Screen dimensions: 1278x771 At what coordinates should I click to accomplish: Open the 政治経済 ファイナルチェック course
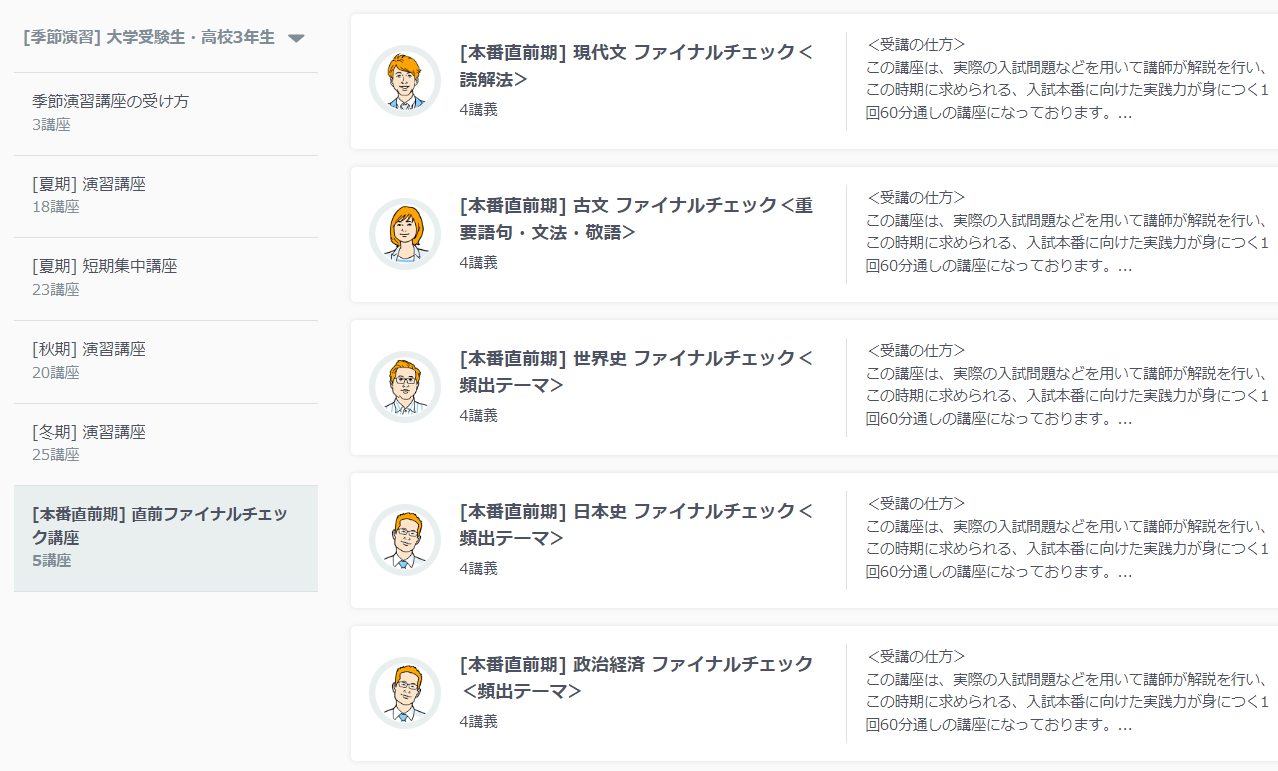pyautogui.click(x=634, y=678)
